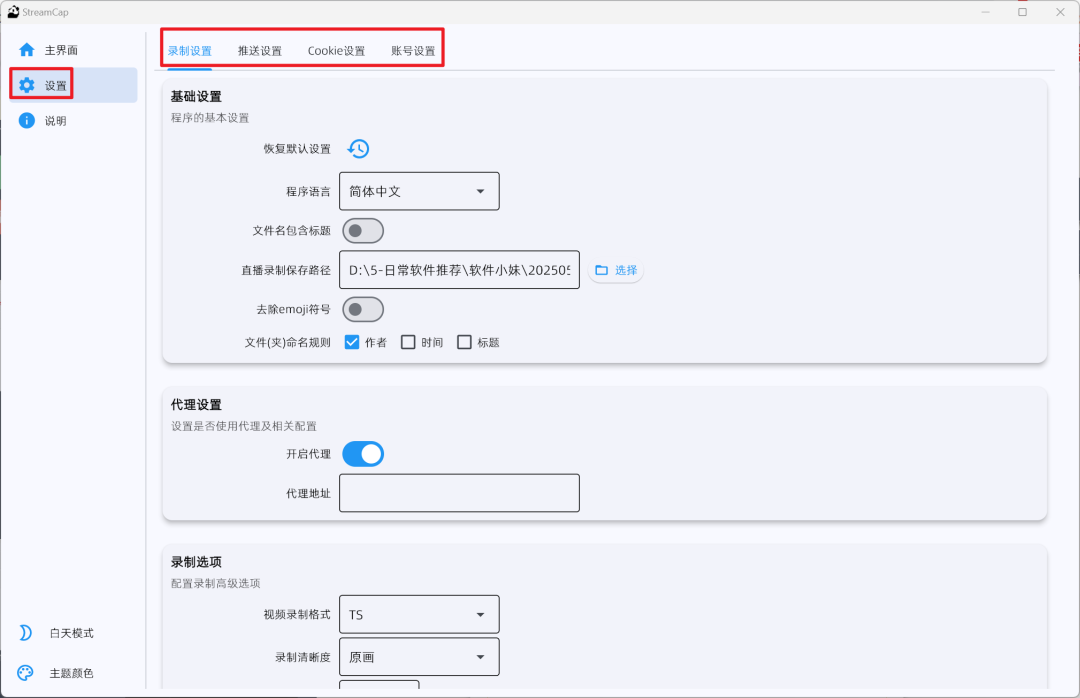Screen dimensions: 1080x698
Task: Toggle the 去除emoji符号 switch
Action: point(363,309)
